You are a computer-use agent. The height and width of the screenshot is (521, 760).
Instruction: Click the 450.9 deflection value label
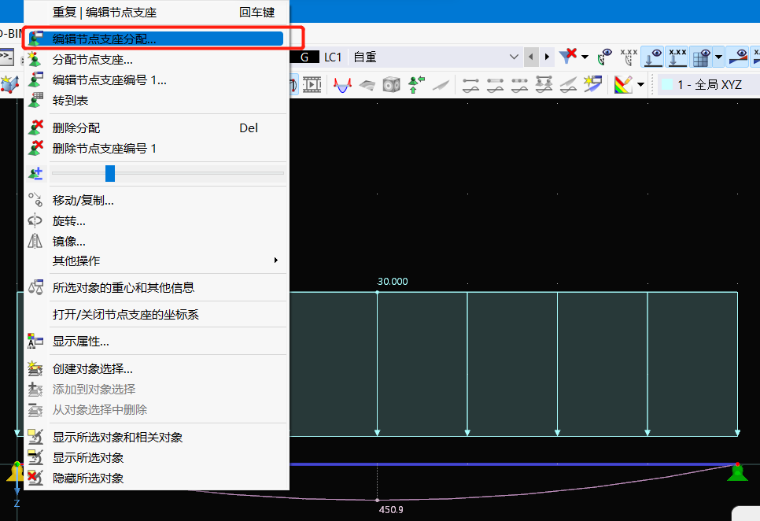391,509
